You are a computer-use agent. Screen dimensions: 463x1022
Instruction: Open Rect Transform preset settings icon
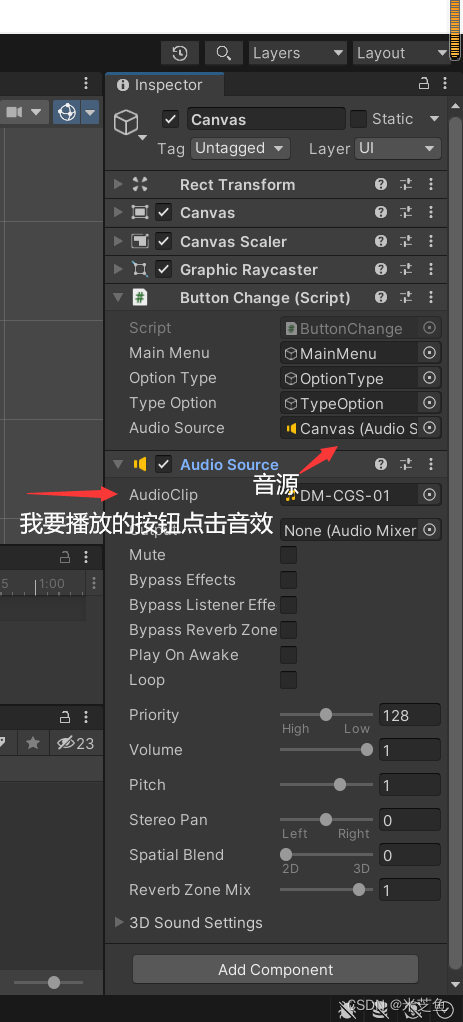point(406,184)
